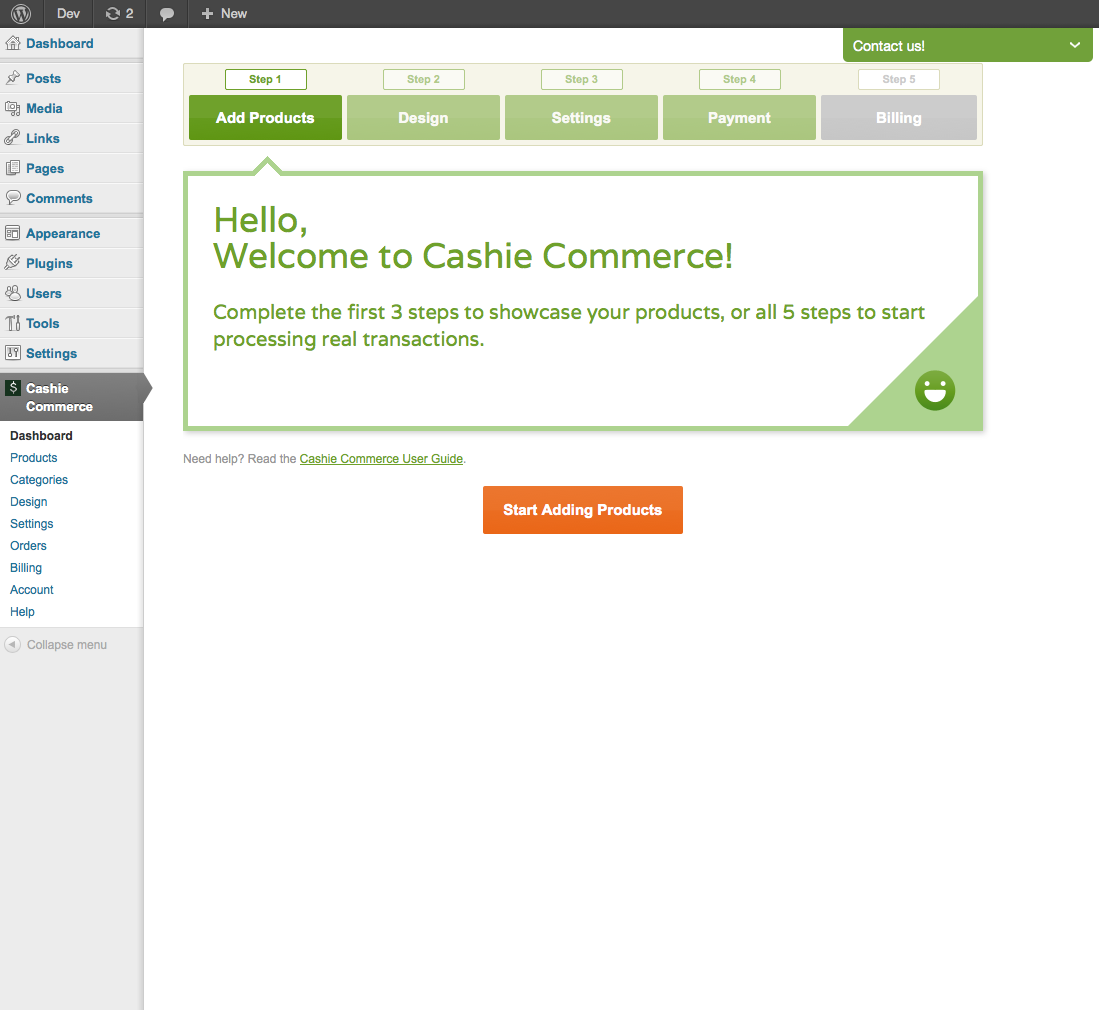Image resolution: width=1099 pixels, height=1010 pixels.
Task: Expand the Contact us chevron
Action: point(1074,45)
